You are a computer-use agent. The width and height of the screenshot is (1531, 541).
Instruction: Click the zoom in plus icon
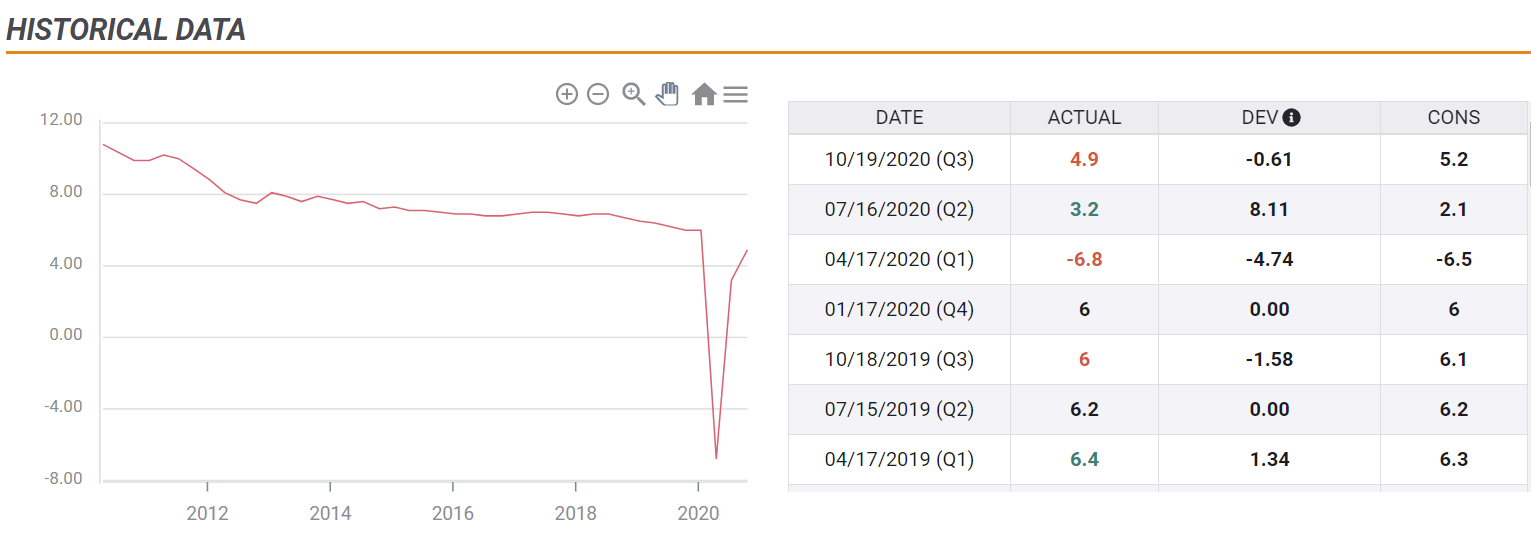[567, 94]
